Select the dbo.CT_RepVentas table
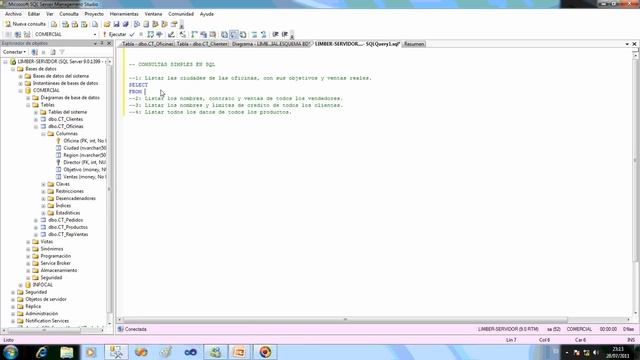This screenshot has width=640, height=360. [x=68, y=234]
